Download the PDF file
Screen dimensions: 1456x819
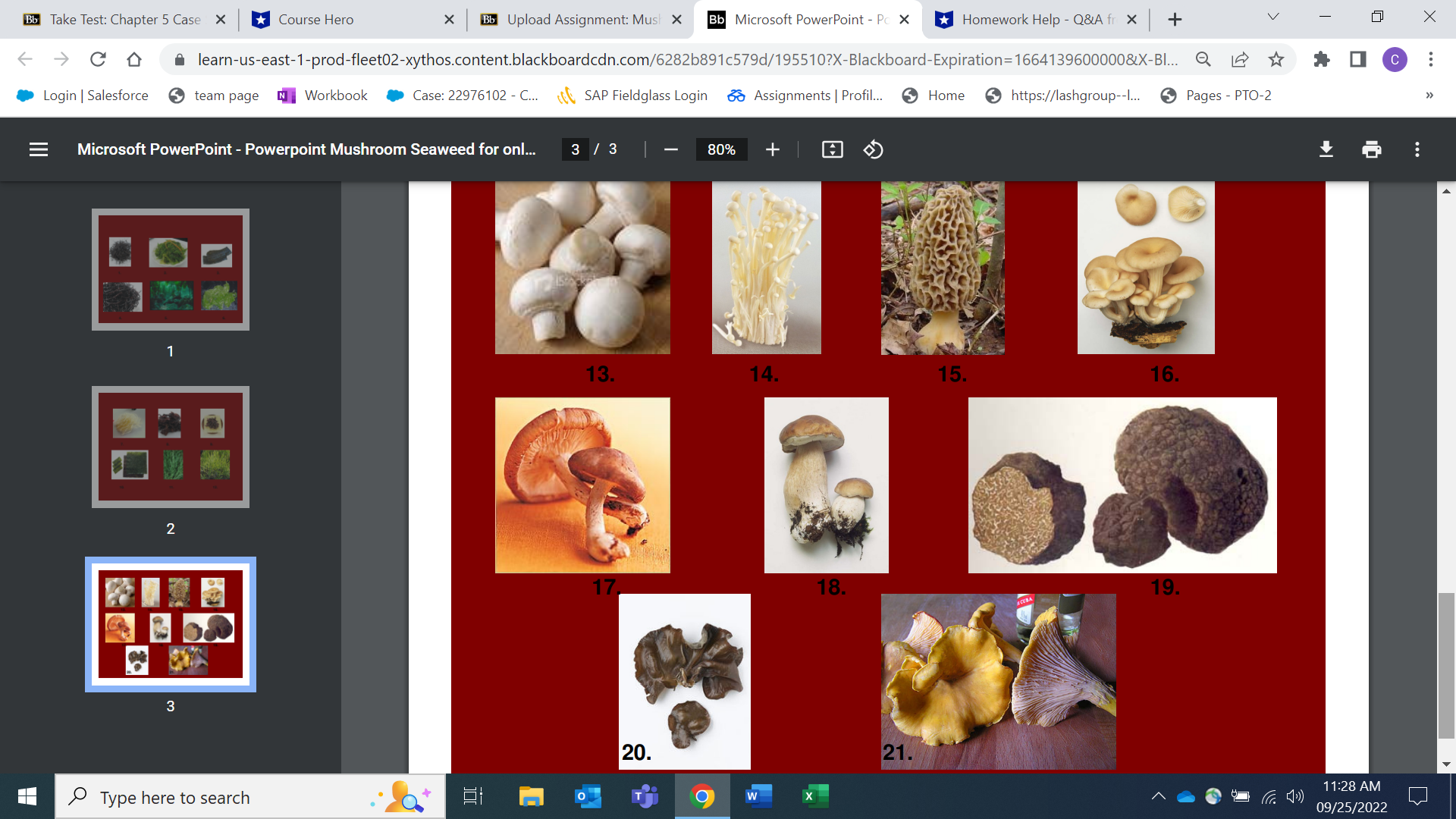click(1326, 149)
